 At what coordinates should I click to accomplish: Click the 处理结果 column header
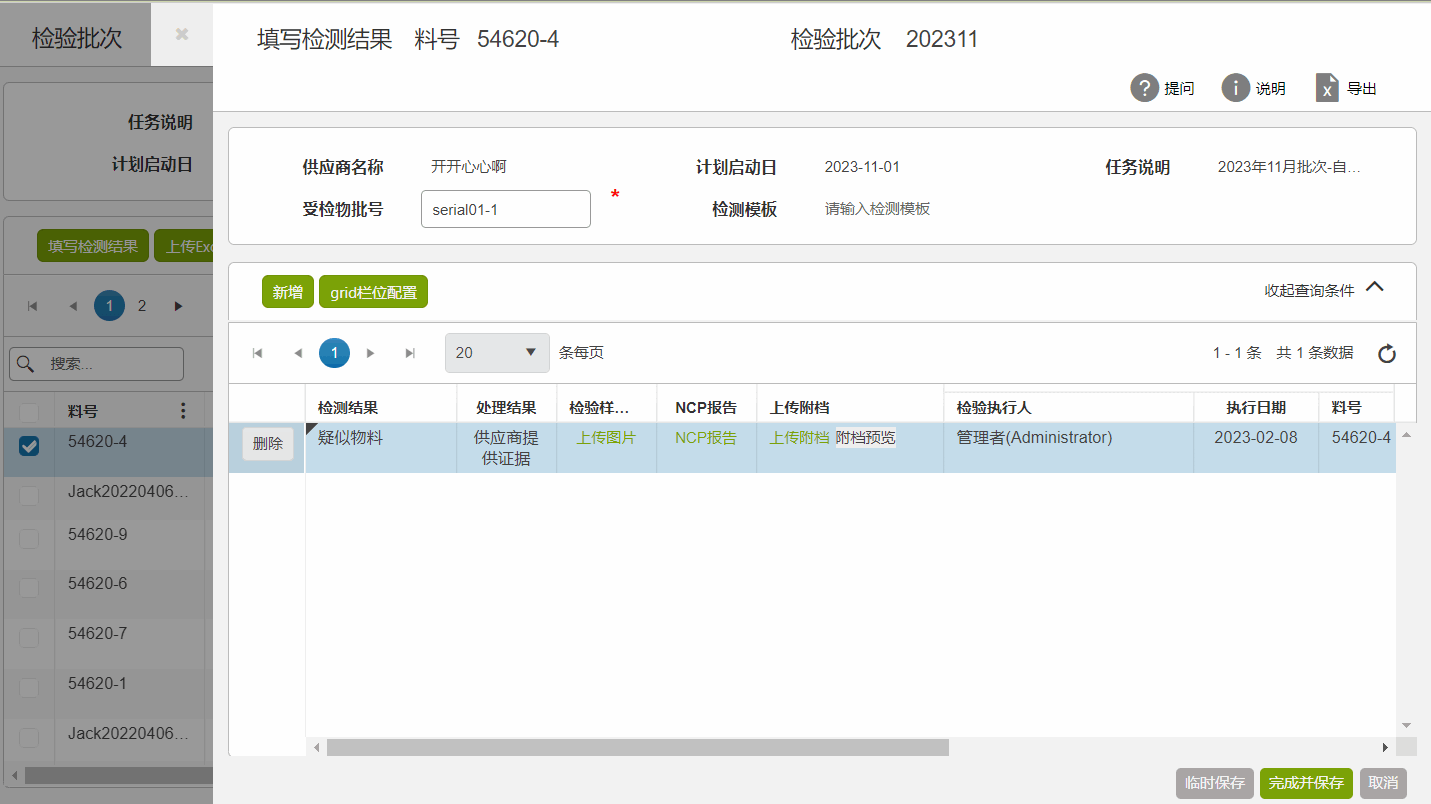pyautogui.click(x=506, y=407)
